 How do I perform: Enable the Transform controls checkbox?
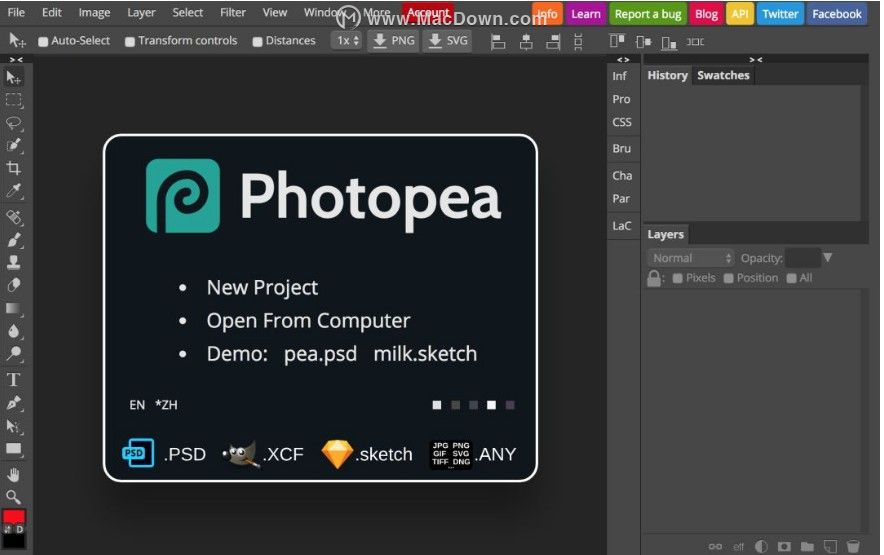pyautogui.click(x=130, y=41)
